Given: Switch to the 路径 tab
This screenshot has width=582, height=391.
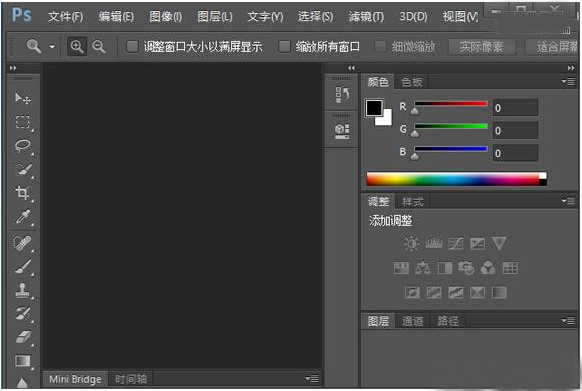Looking at the screenshot, I should (x=448, y=321).
